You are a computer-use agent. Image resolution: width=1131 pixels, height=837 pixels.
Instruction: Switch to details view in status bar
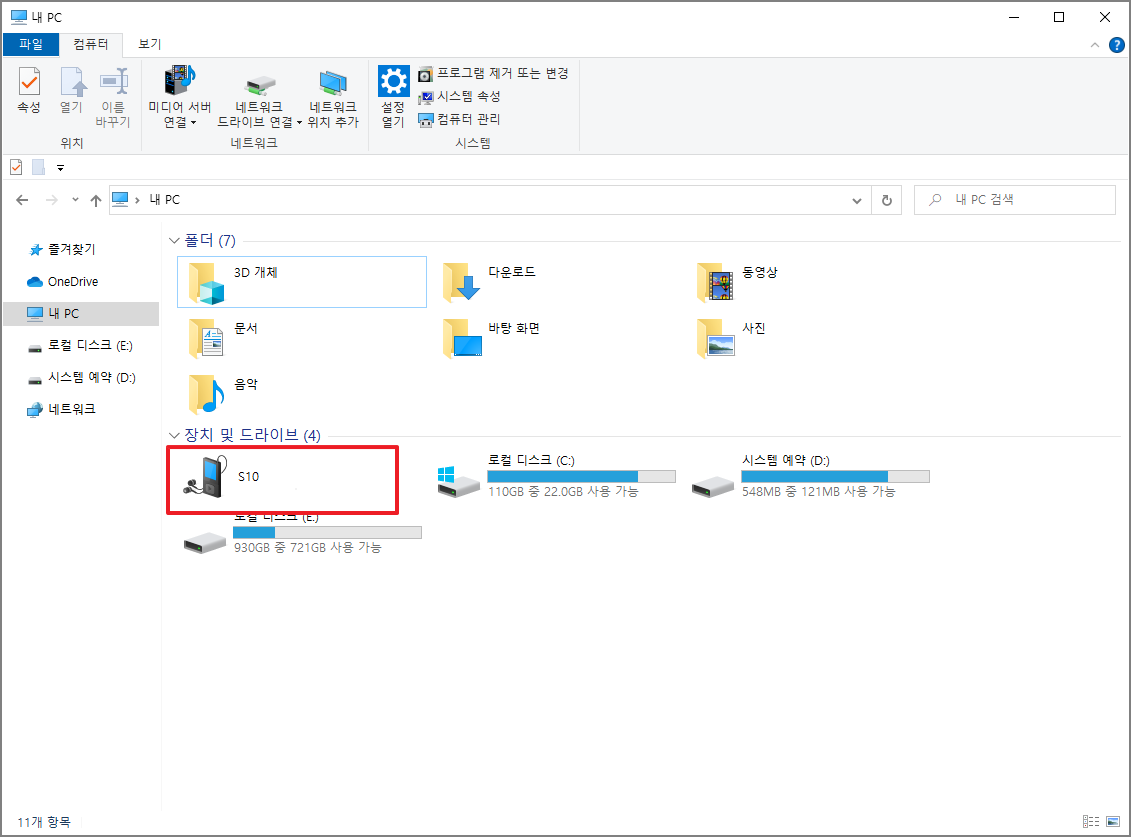1091,822
